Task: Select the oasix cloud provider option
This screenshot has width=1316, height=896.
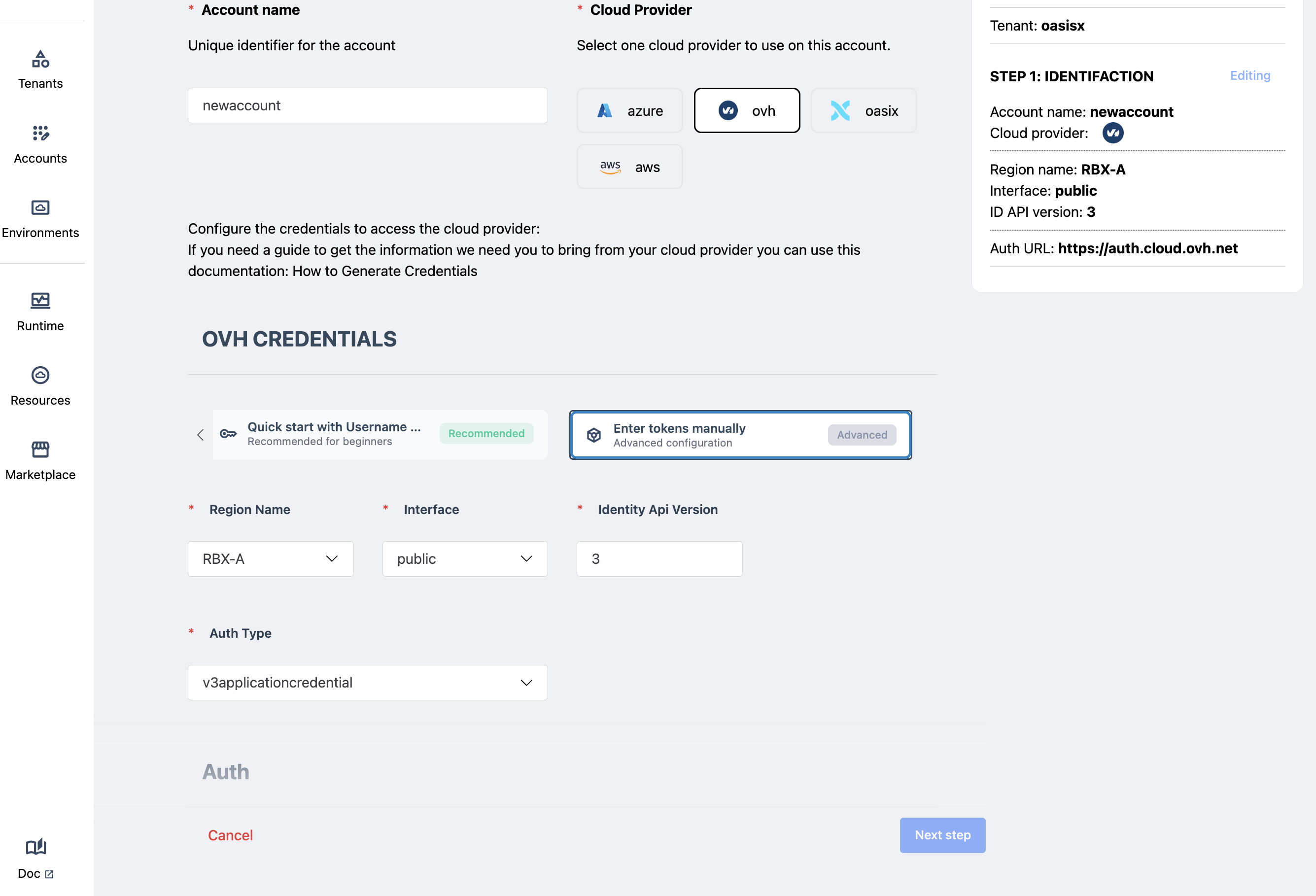Action: [x=864, y=111]
